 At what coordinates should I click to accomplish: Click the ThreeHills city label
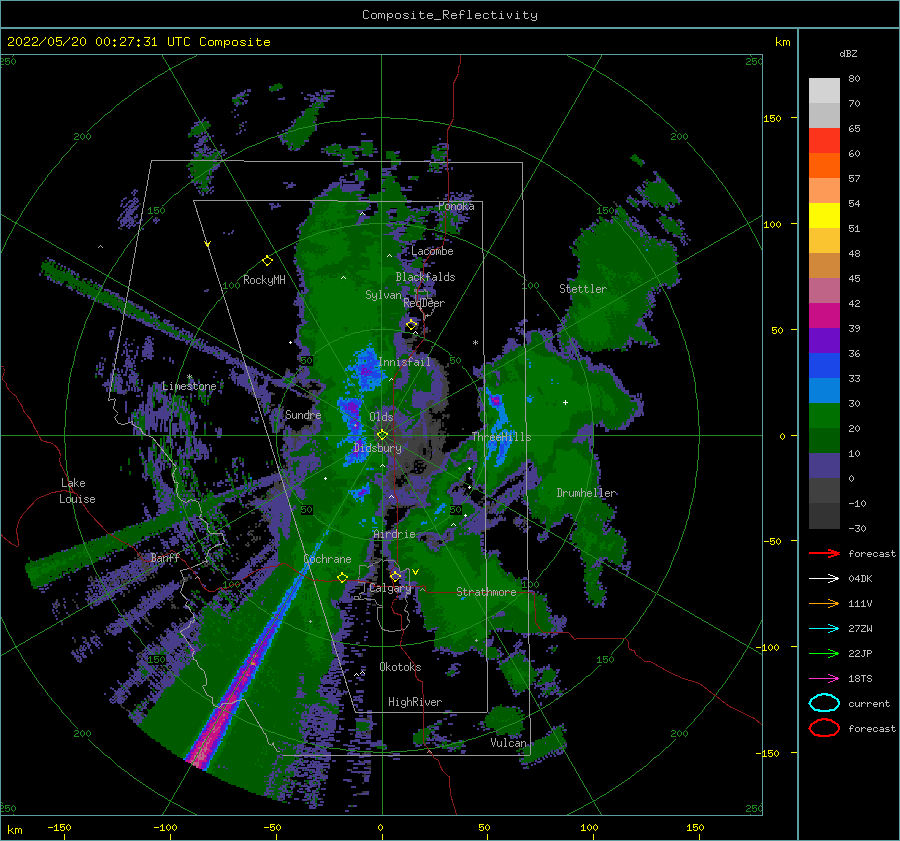(501, 437)
